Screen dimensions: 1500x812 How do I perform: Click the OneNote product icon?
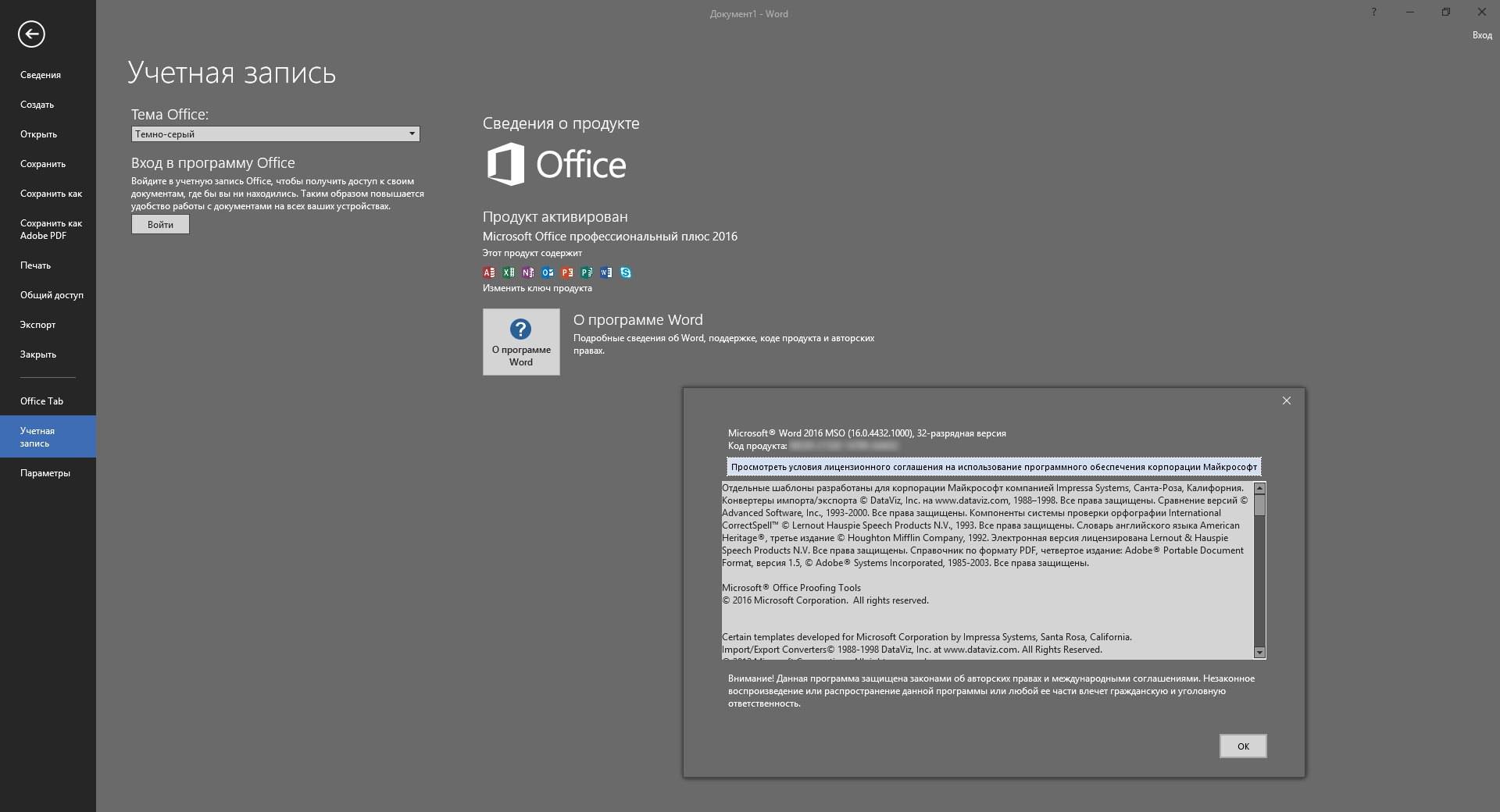(528, 272)
